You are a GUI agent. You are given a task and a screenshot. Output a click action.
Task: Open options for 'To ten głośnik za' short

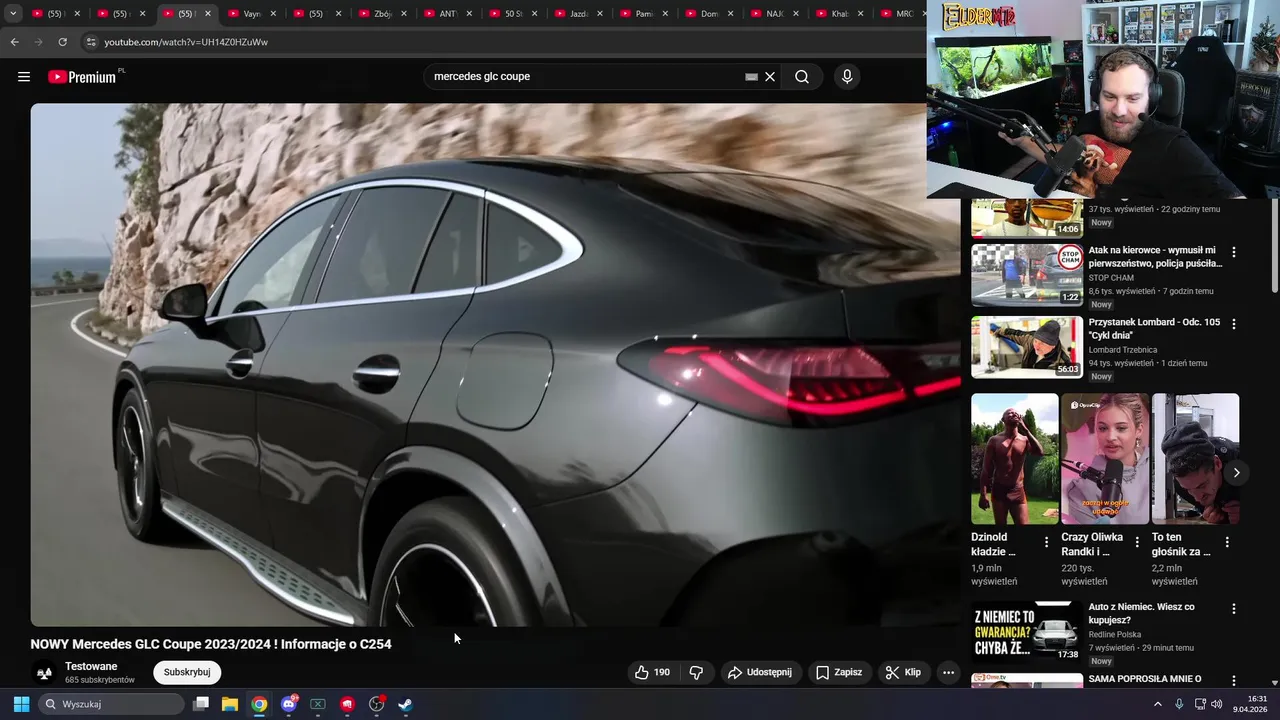point(1227,542)
